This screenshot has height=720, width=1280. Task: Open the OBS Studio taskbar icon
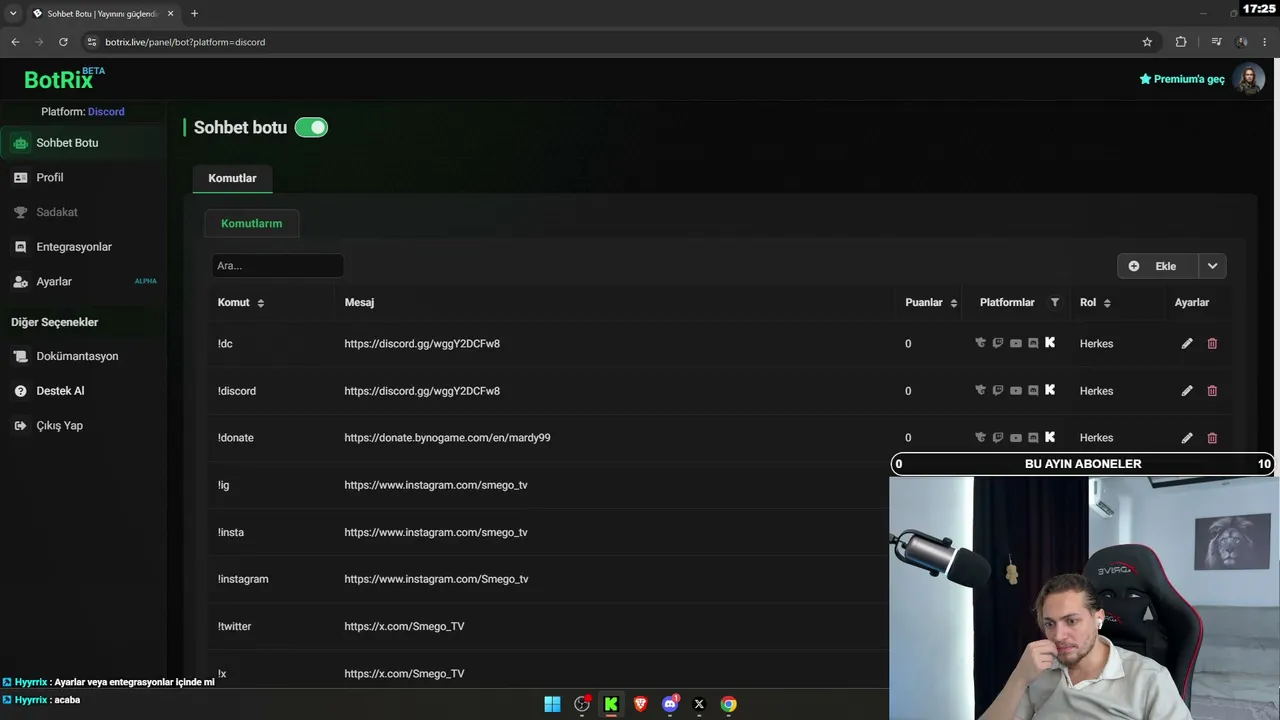coord(582,704)
